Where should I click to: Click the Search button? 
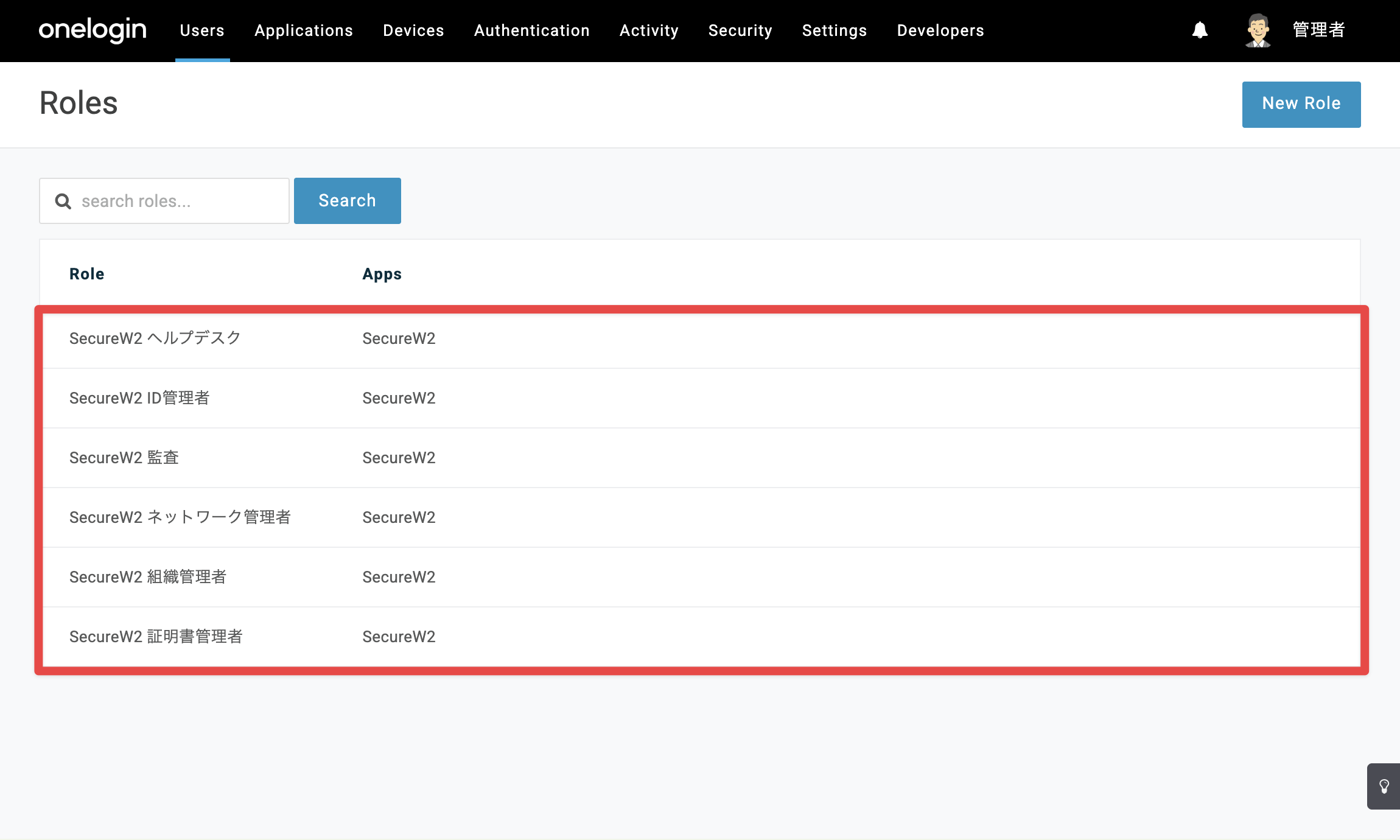coord(347,201)
